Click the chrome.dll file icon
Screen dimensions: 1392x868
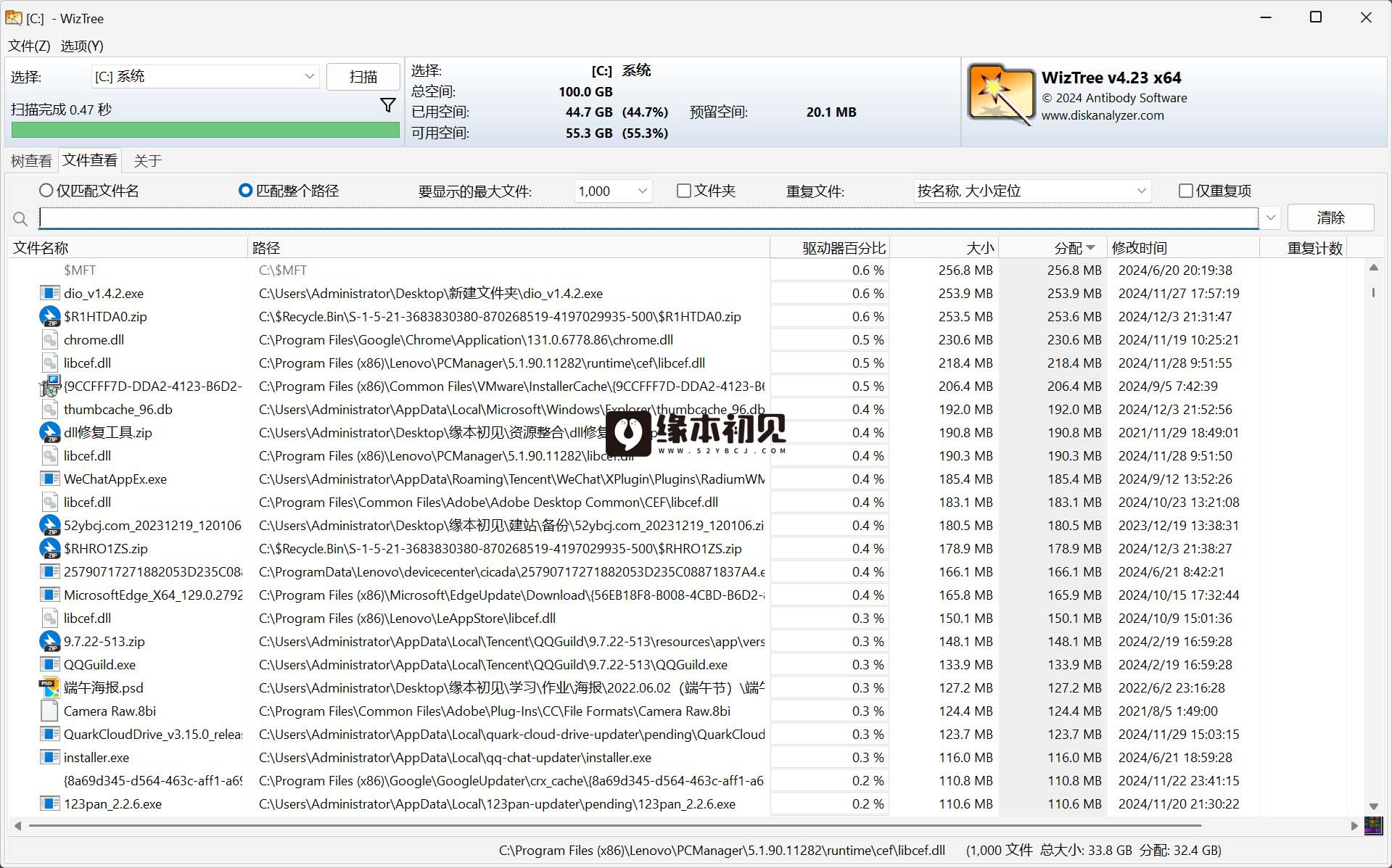[49, 339]
